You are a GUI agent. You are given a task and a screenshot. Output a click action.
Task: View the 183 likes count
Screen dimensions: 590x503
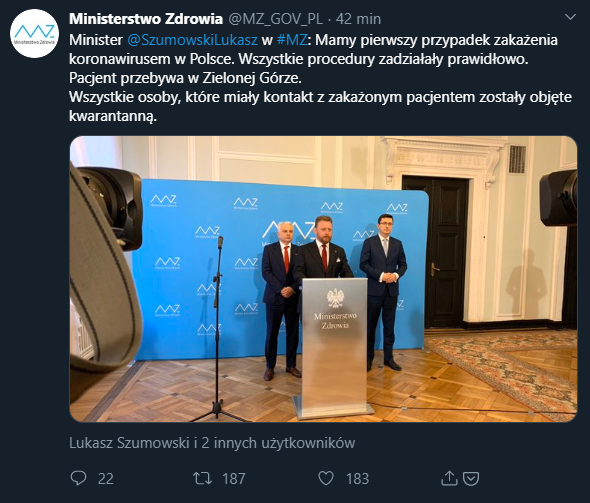[x=357, y=479]
